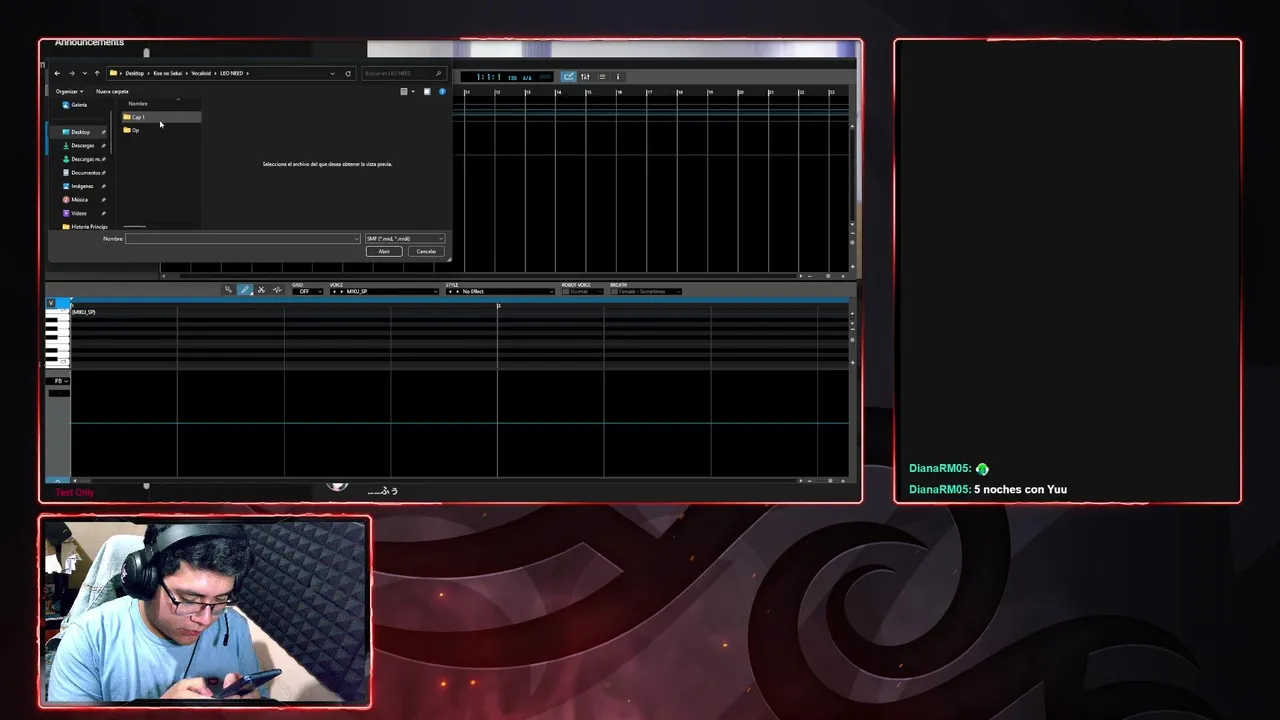Open the VOICE MIKU_SP dropdown
This screenshot has width=1280, height=720.
[384, 291]
